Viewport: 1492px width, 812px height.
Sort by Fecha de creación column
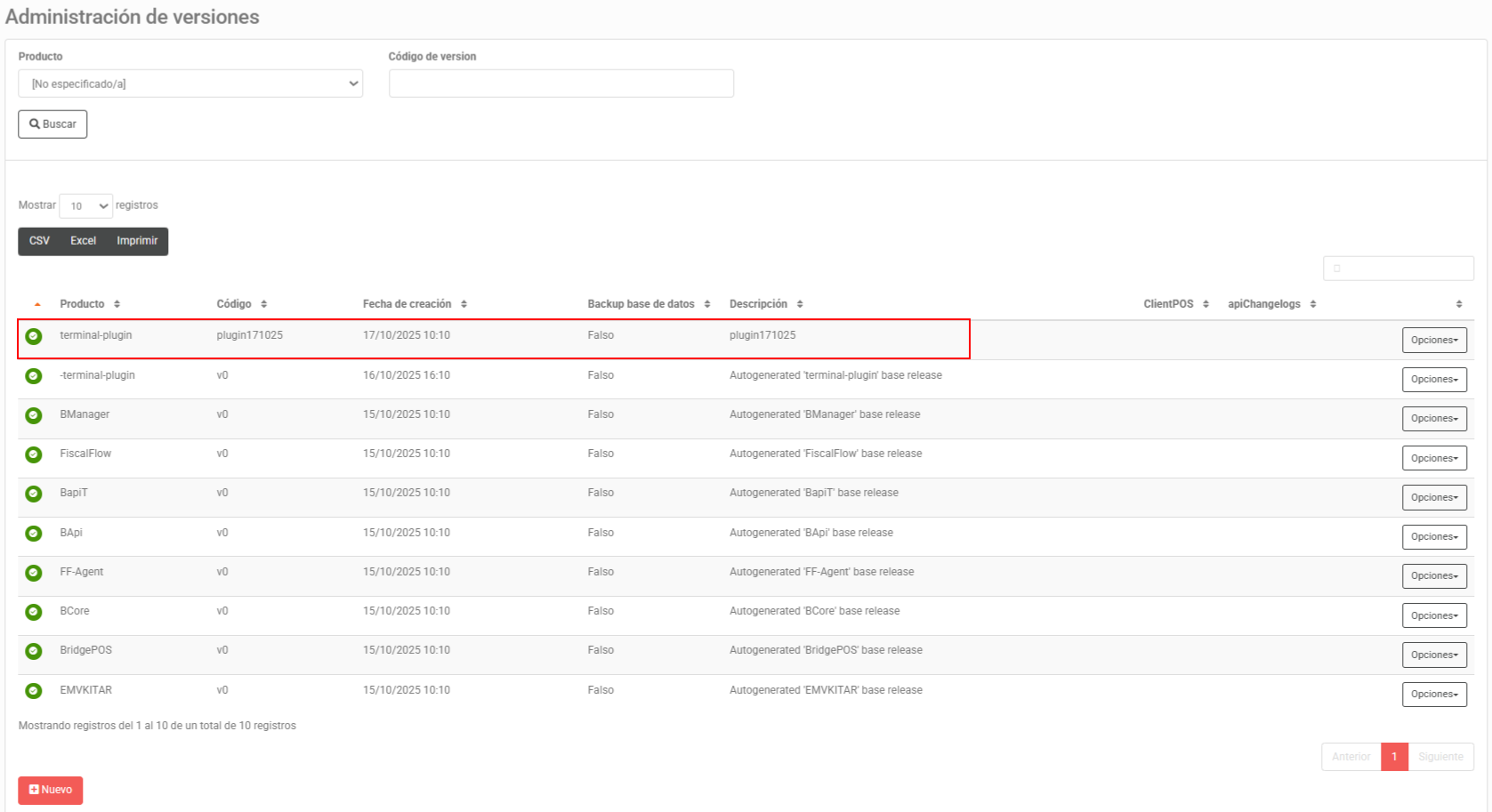464,304
